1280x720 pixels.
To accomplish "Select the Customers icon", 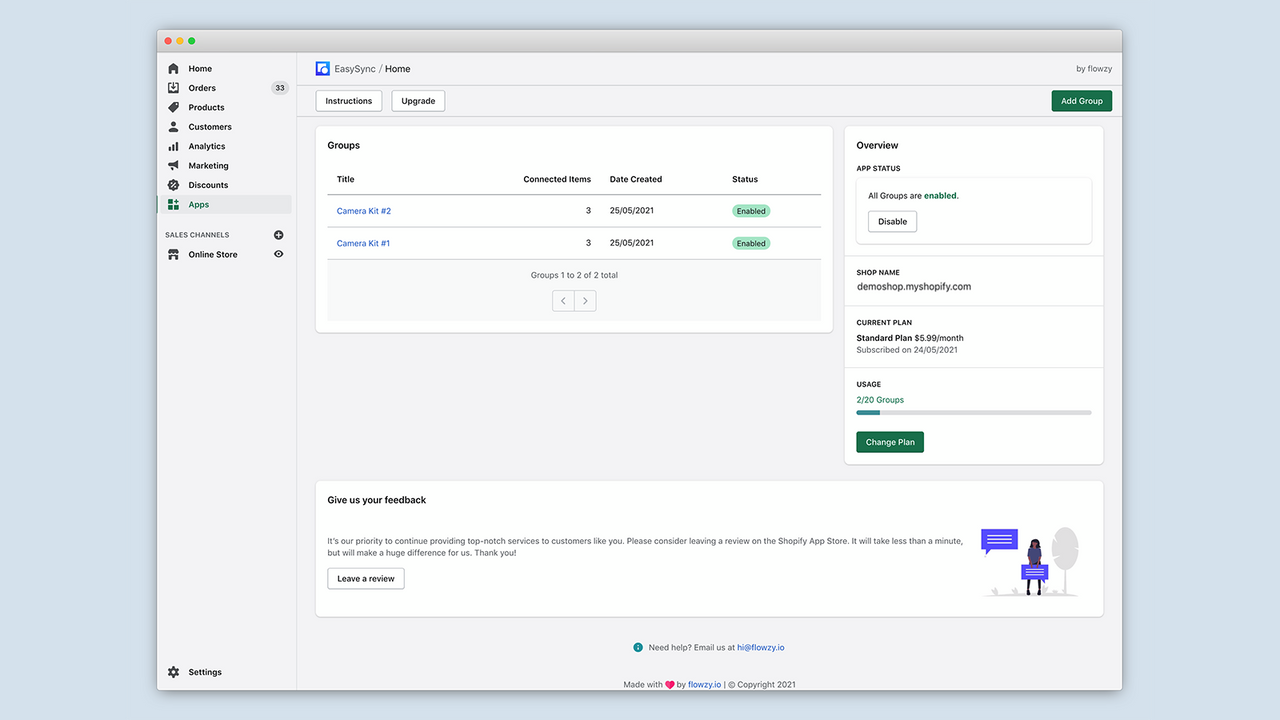I will pyautogui.click(x=172, y=126).
